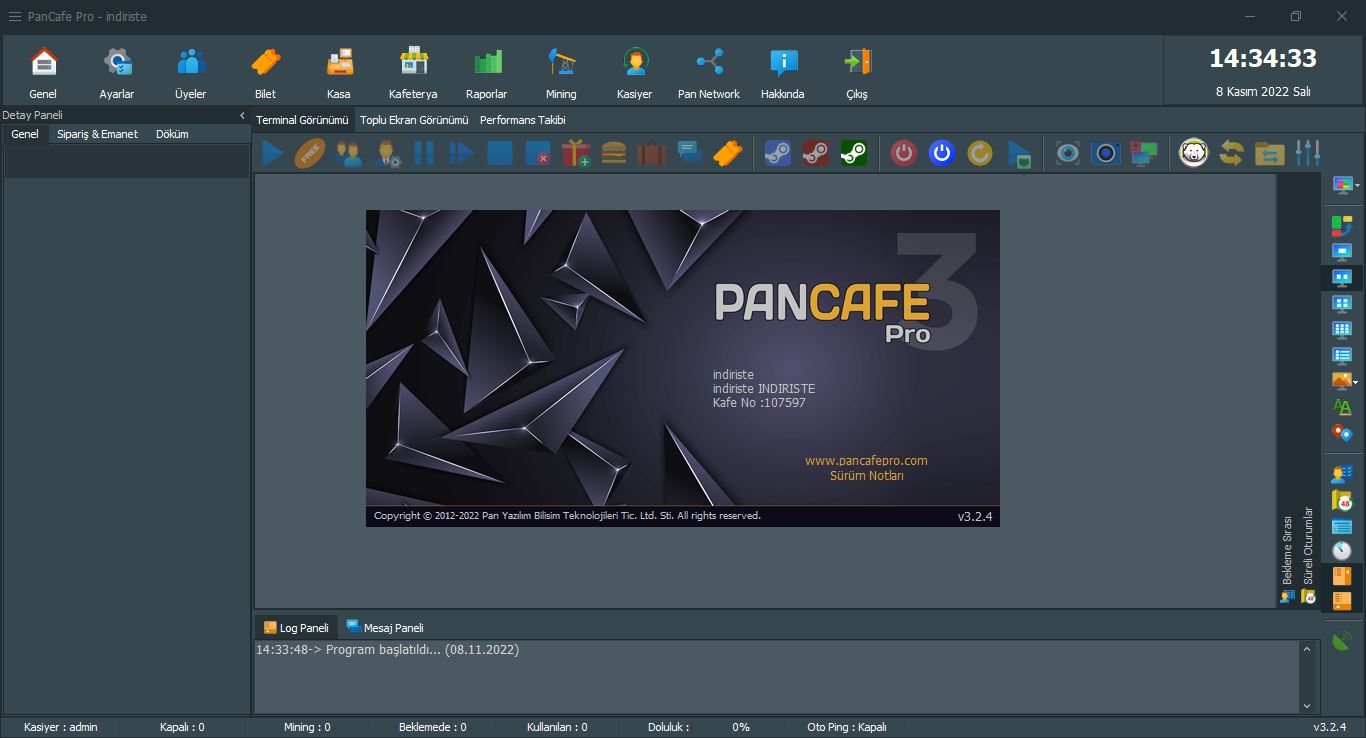
Task: Click the font size AA icon in sidebar
Action: (x=1342, y=407)
